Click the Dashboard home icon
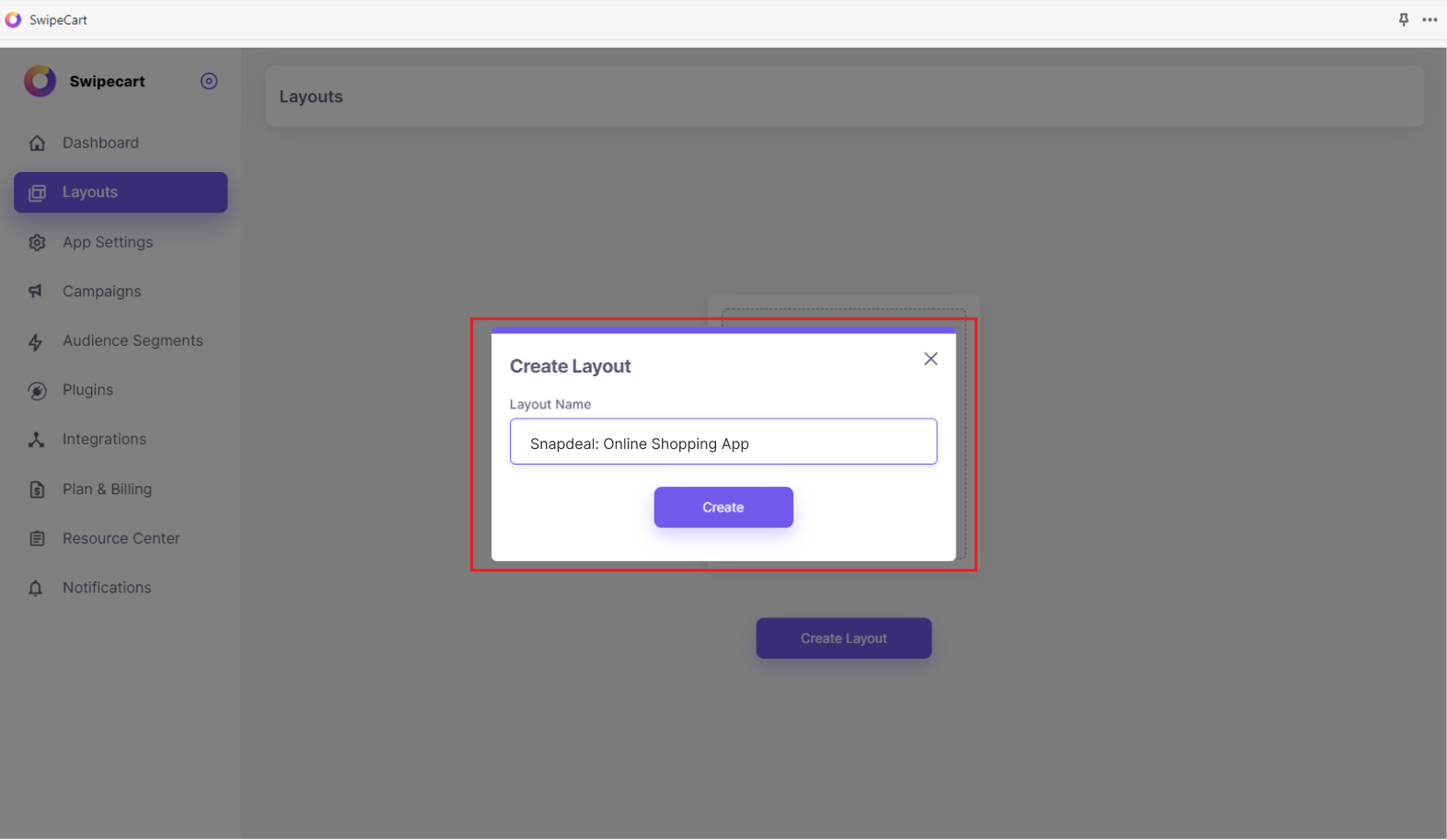The width and height of the screenshot is (1447, 840). click(x=37, y=144)
